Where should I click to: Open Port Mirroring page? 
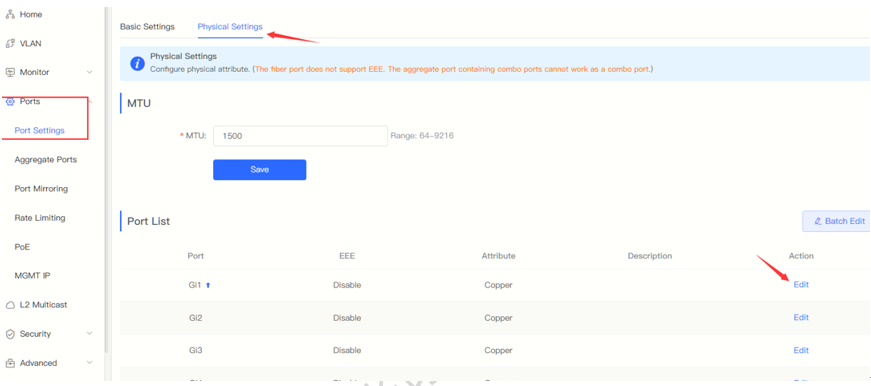(41, 189)
